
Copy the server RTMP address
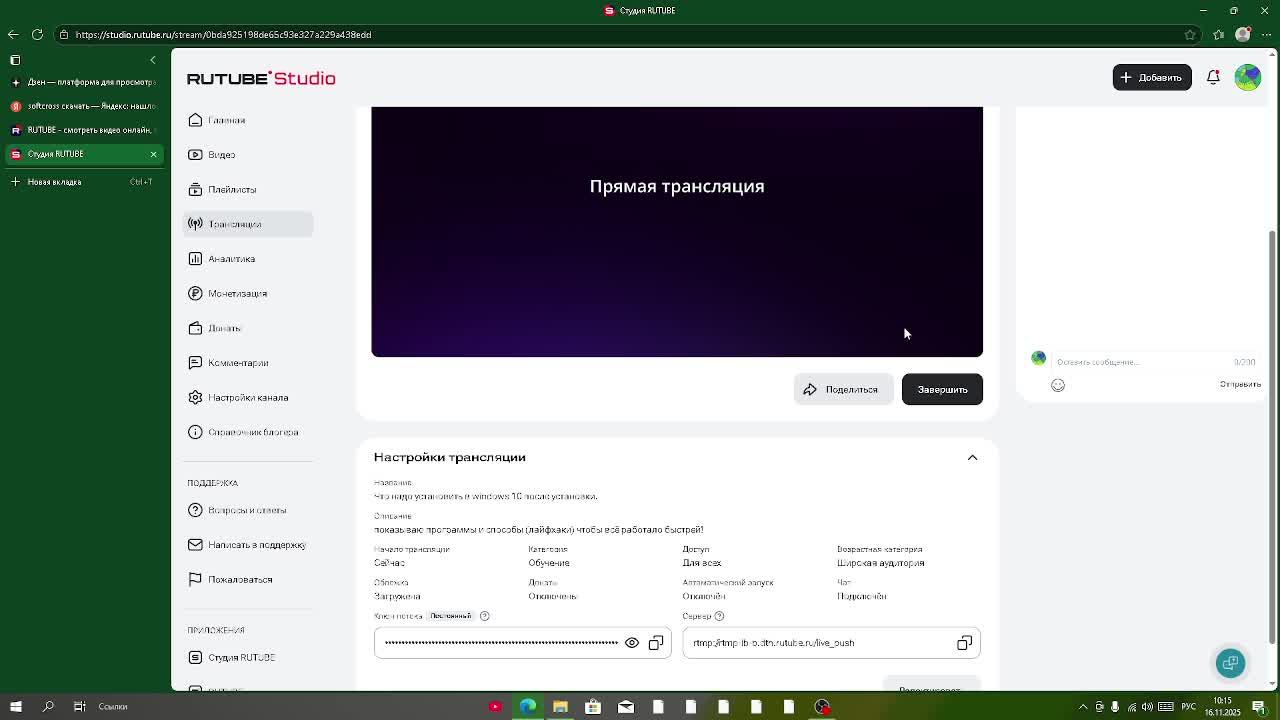964,643
